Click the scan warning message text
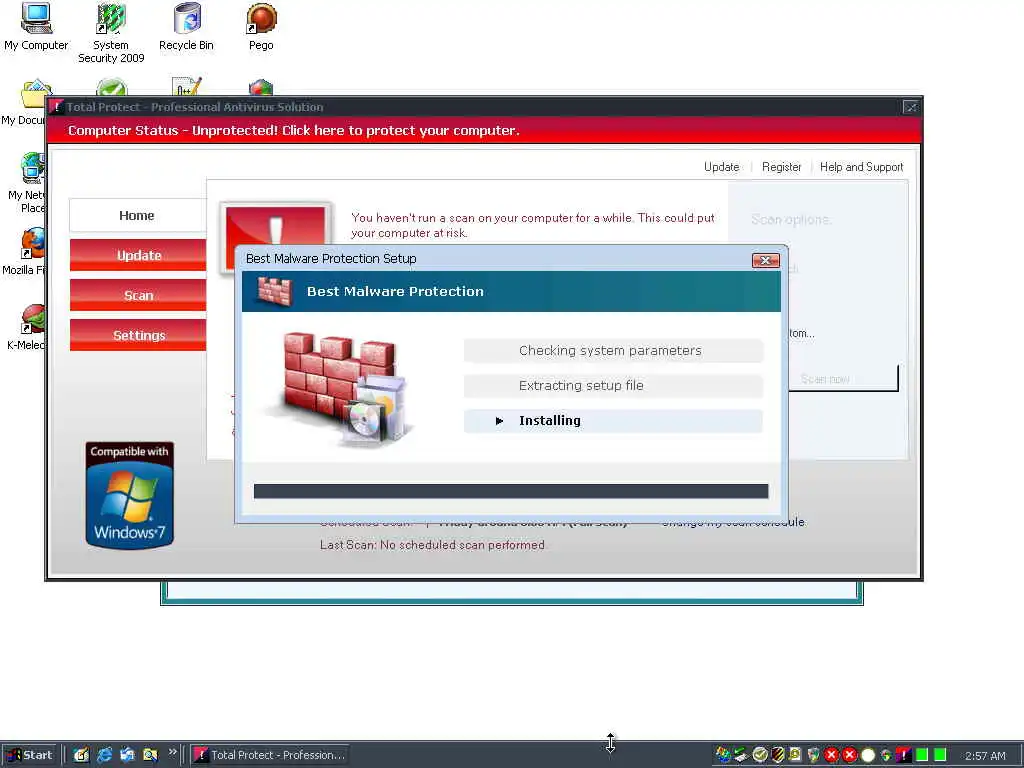1024x768 pixels. click(533, 225)
